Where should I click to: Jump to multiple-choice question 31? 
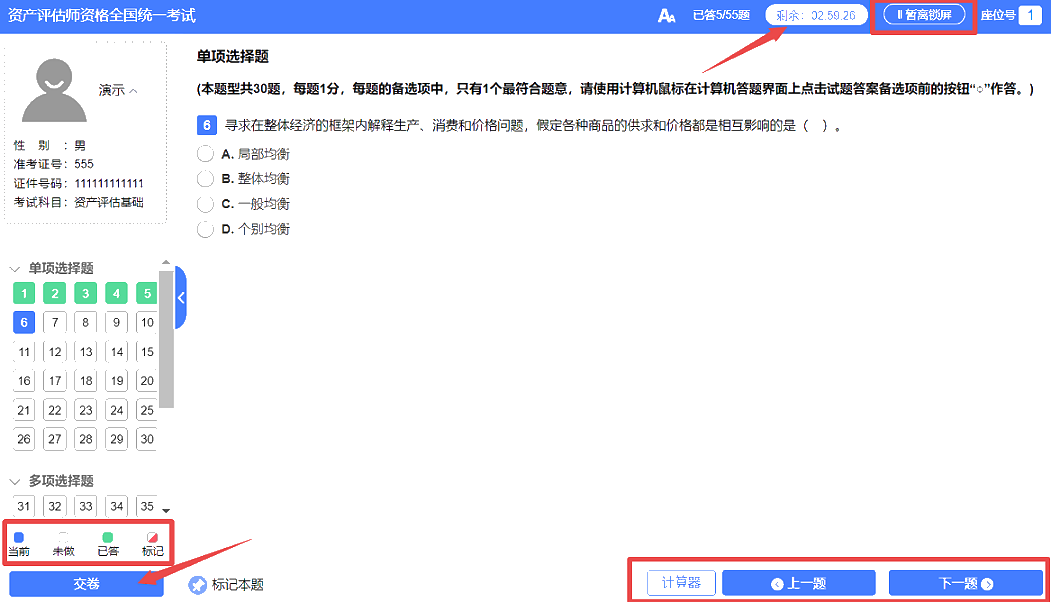pos(24,506)
